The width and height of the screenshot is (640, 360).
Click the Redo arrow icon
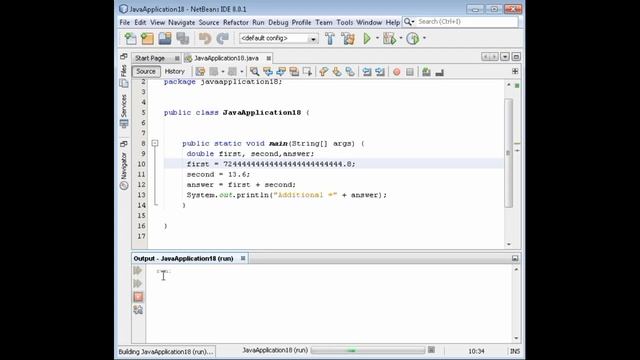click(222, 38)
